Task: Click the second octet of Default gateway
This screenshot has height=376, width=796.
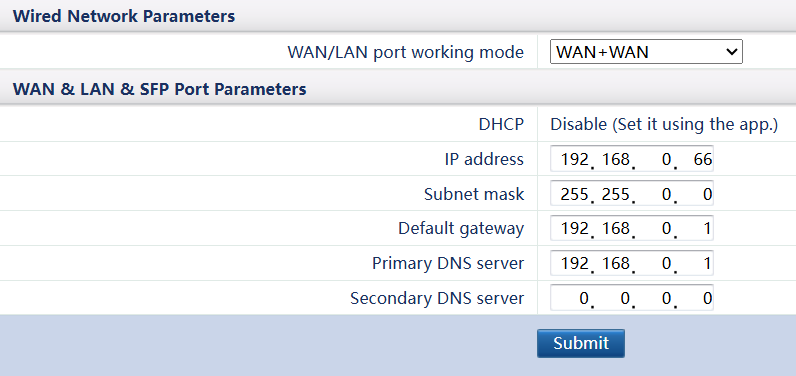Action: point(613,229)
